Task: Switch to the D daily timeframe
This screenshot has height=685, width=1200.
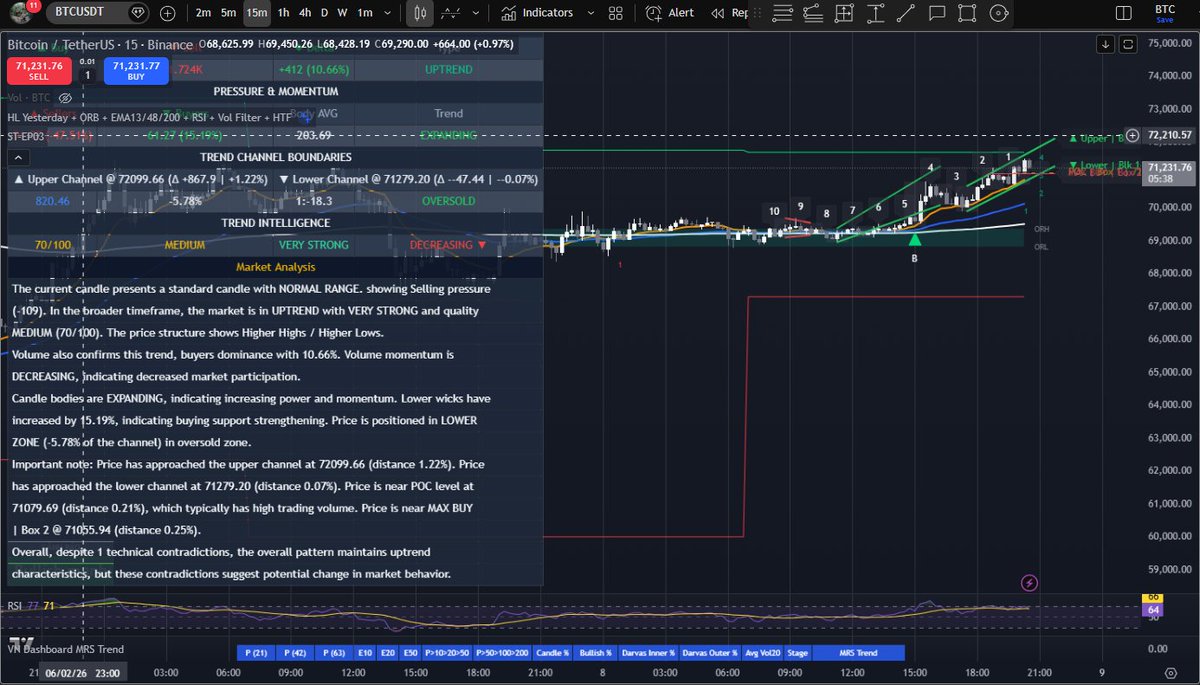Action: point(325,13)
